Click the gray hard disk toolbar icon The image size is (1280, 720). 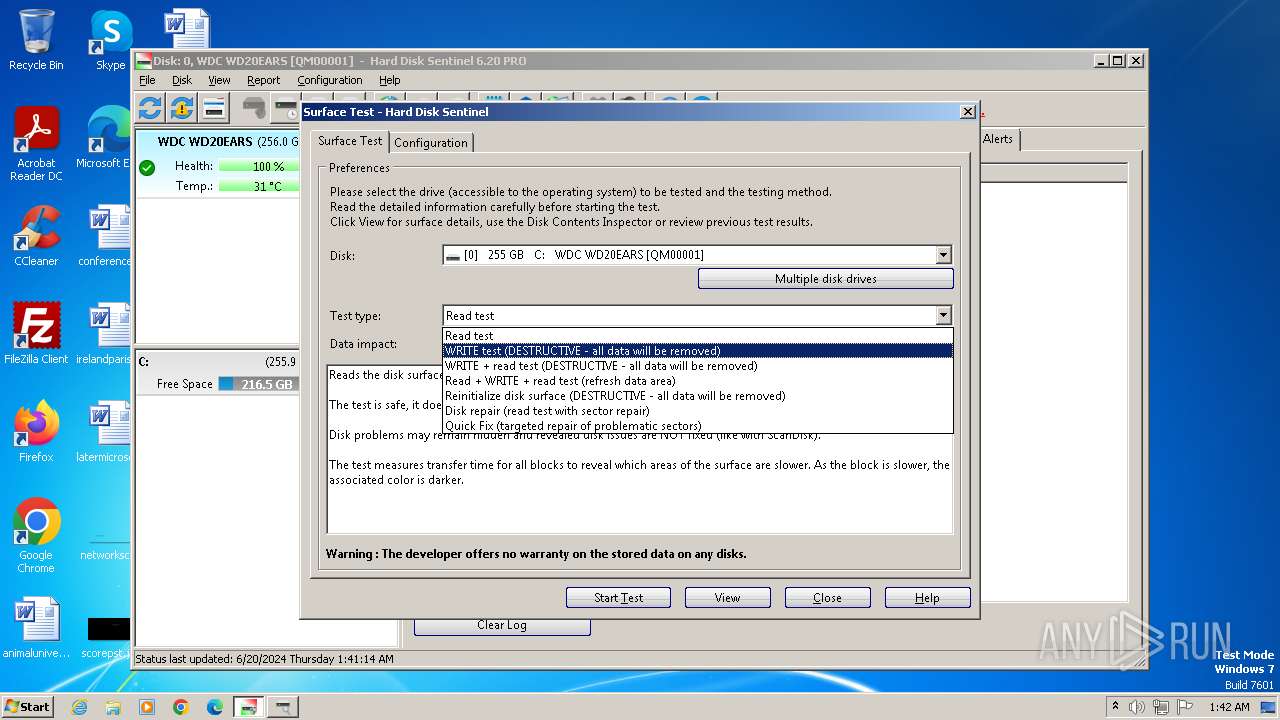(x=254, y=108)
